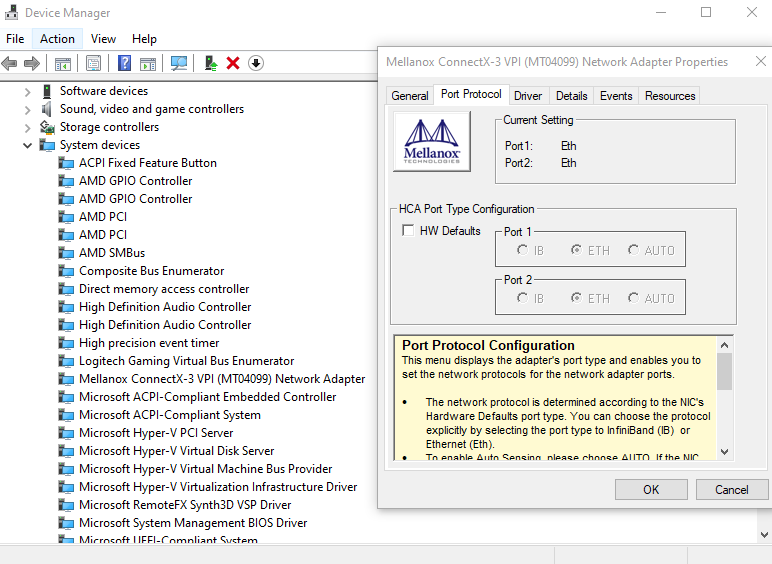Close the Mellanox adapter properties dialog
Screen dimensions: 772x564
[x=761, y=62]
